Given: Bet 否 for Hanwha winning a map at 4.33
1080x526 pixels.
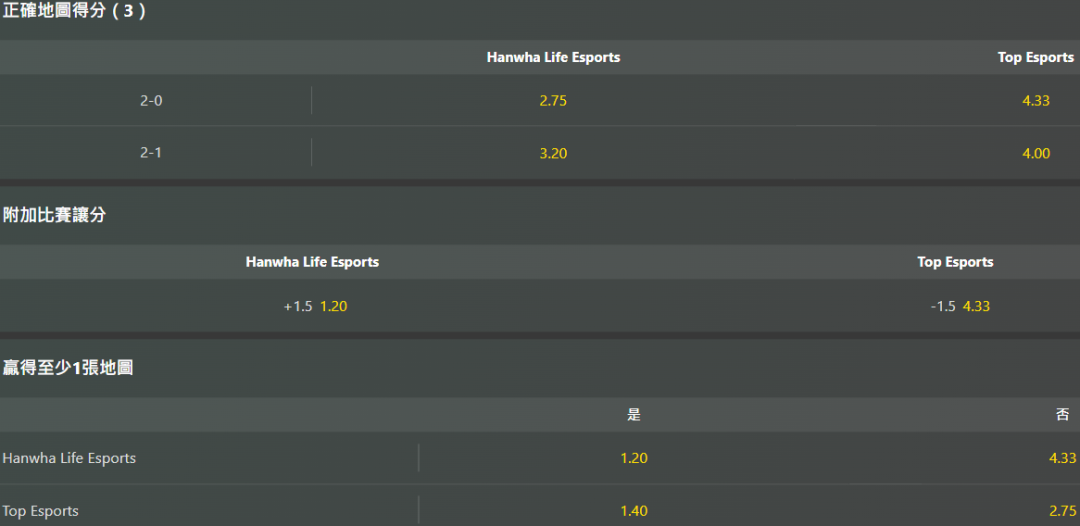Looking at the screenshot, I should (x=1062, y=458).
